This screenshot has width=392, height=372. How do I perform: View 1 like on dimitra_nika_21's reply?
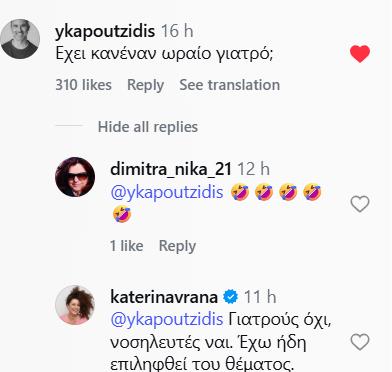[127, 246]
